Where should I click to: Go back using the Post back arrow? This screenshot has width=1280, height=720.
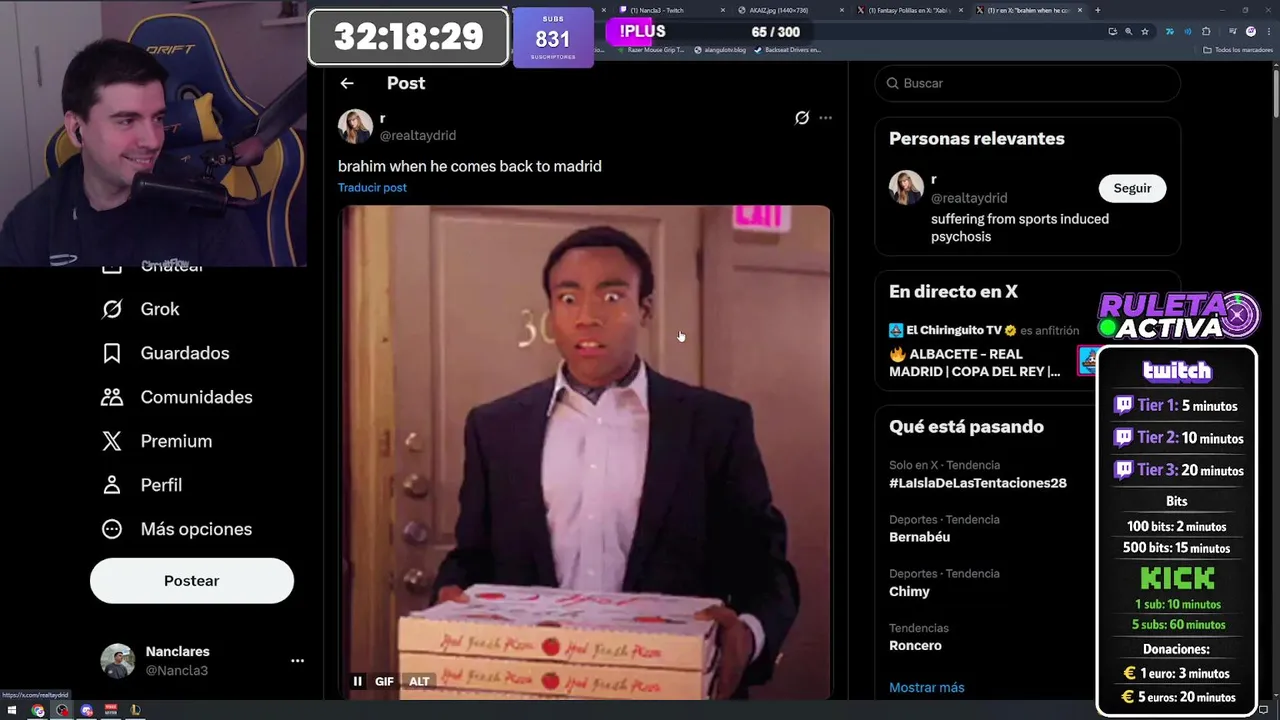(347, 84)
